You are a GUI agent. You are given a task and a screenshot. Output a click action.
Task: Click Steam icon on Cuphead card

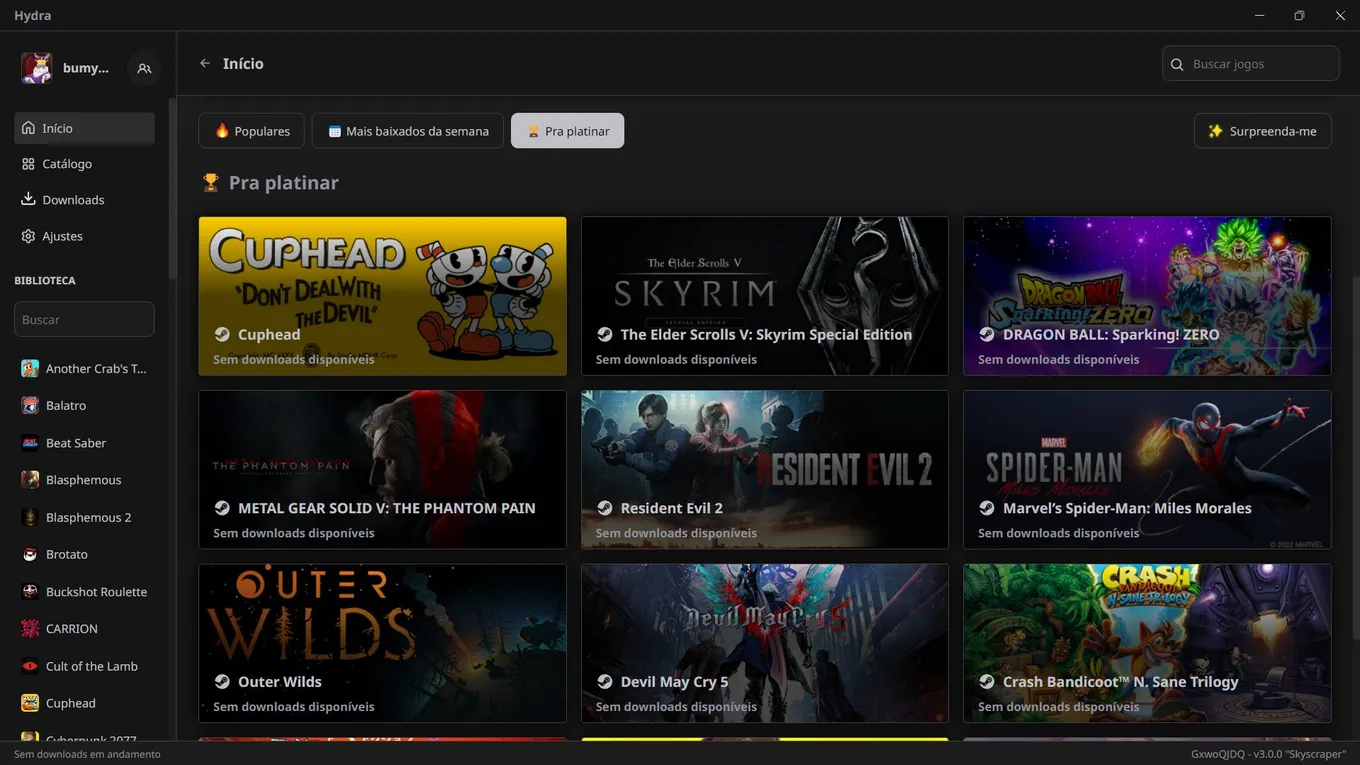point(222,334)
